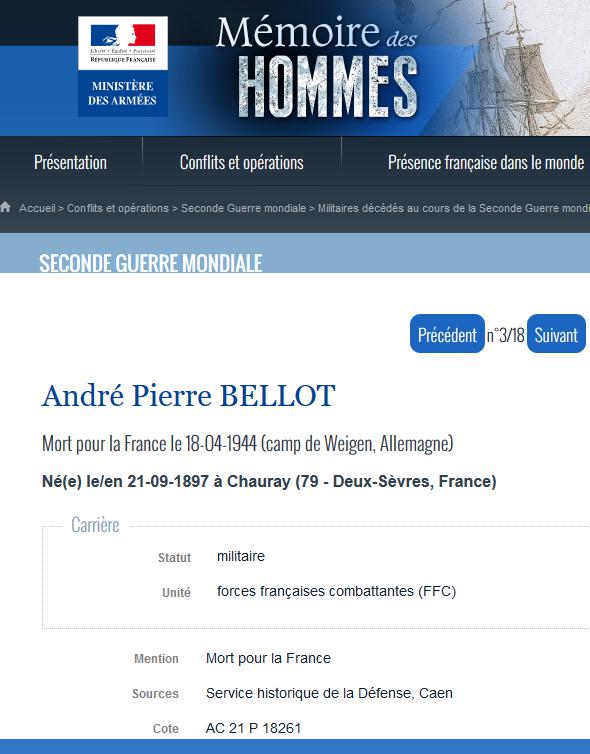
Task: Go to Accueil breadcrumb link
Action: (37, 208)
